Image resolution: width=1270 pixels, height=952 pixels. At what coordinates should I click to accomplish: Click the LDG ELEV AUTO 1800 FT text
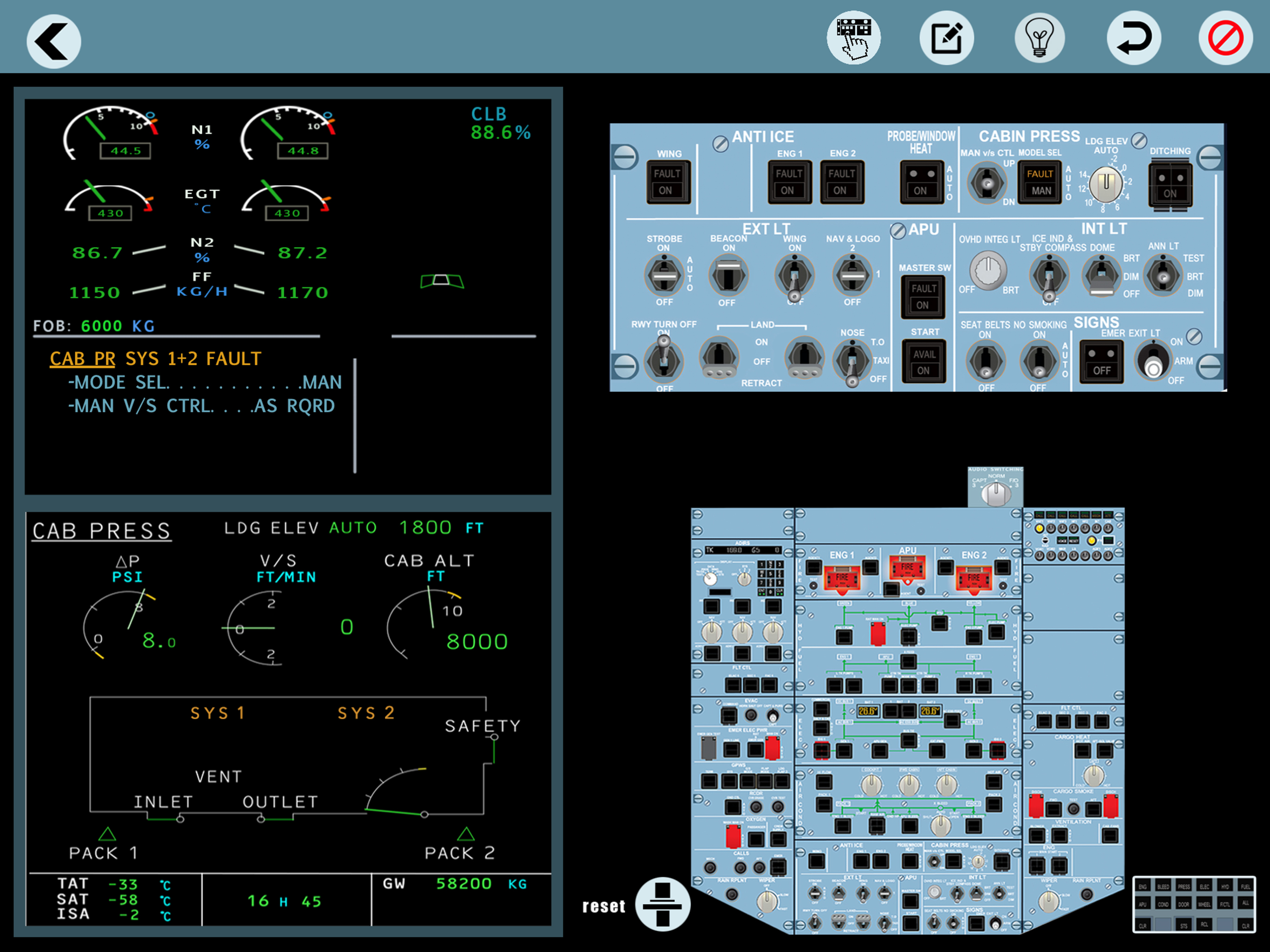point(354,528)
